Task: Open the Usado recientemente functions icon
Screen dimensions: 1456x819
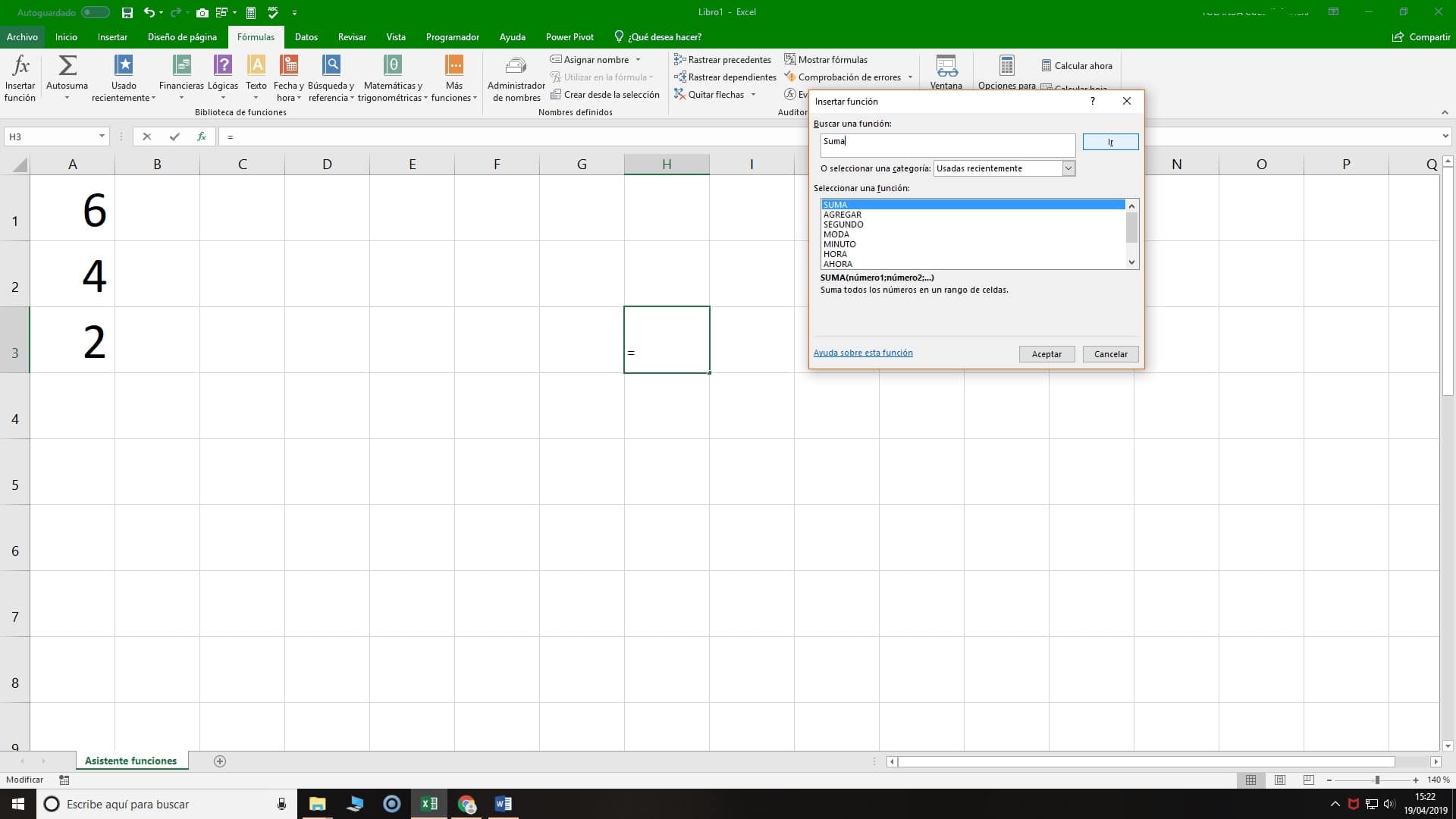Action: (124, 66)
